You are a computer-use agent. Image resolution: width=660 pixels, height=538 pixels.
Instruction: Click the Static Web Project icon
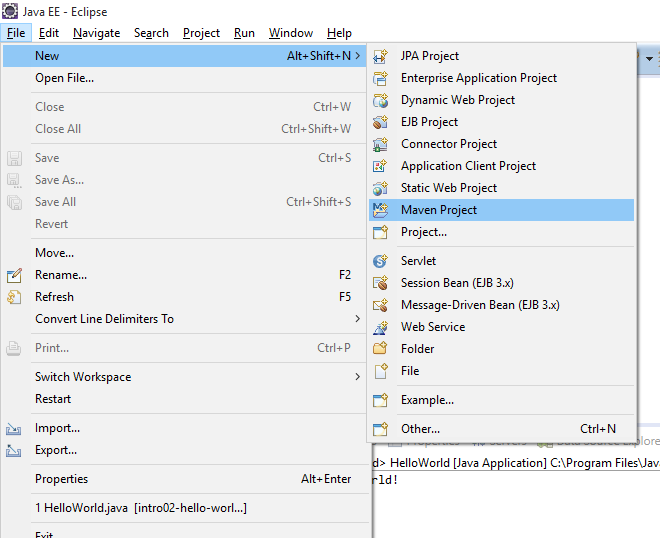tap(380, 188)
